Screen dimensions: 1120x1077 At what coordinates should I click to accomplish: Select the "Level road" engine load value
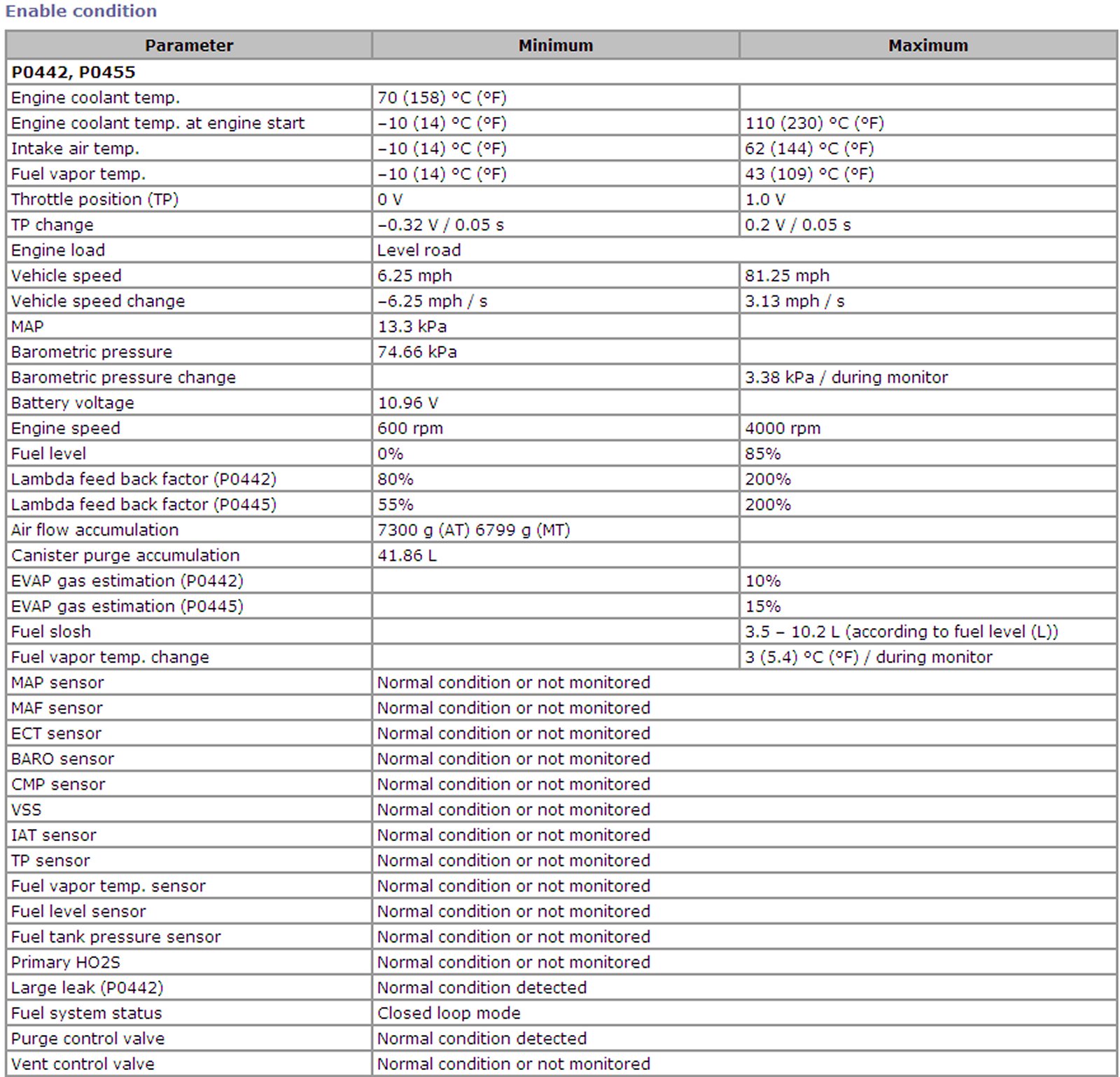coord(419,250)
